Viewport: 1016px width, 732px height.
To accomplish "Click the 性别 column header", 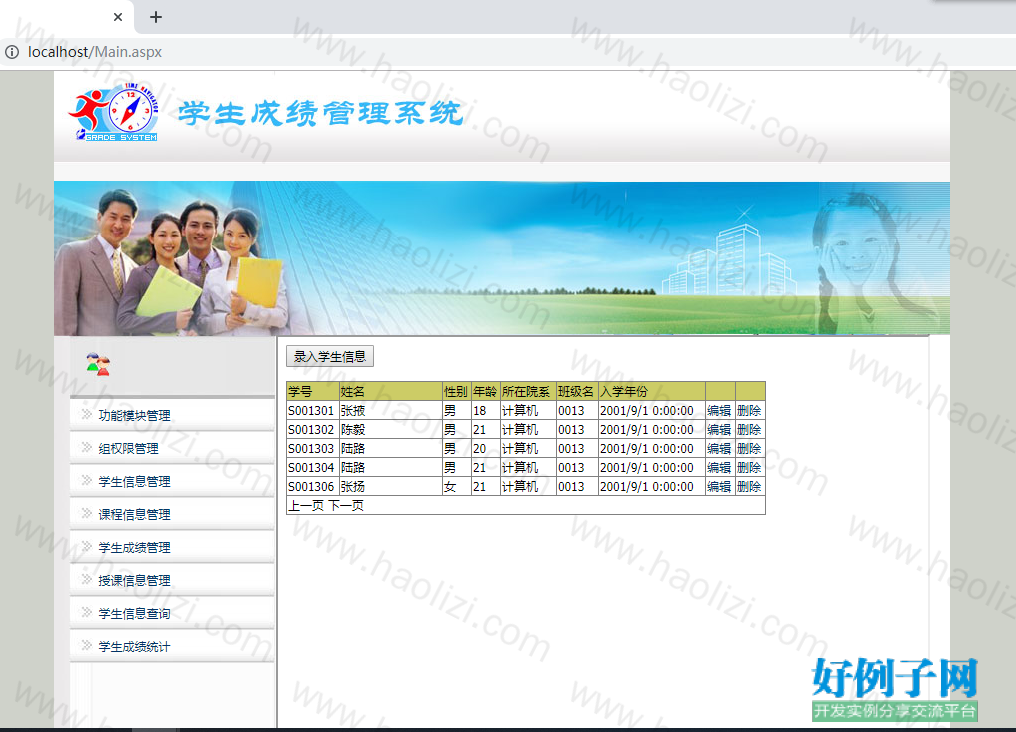I will pyautogui.click(x=456, y=391).
